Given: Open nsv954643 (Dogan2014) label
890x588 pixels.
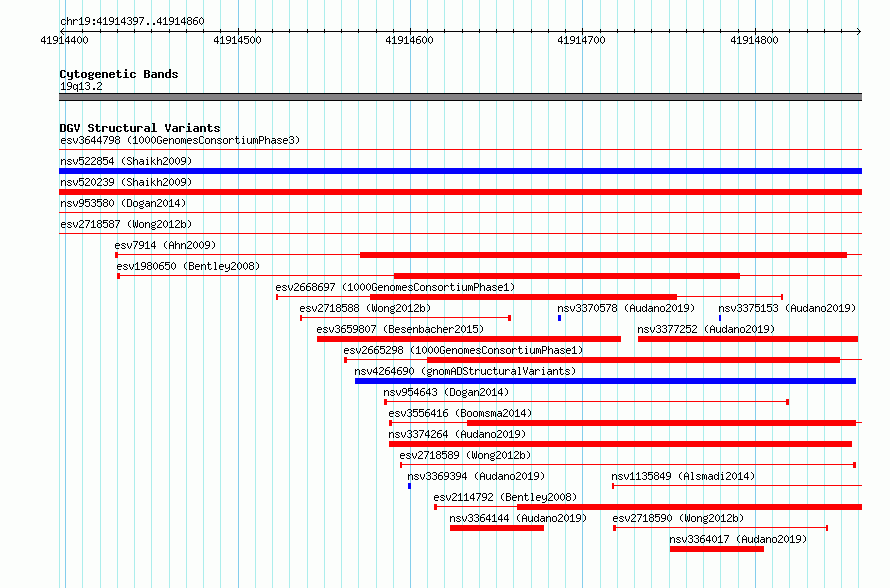Looking at the screenshot, I should click(446, 392).
